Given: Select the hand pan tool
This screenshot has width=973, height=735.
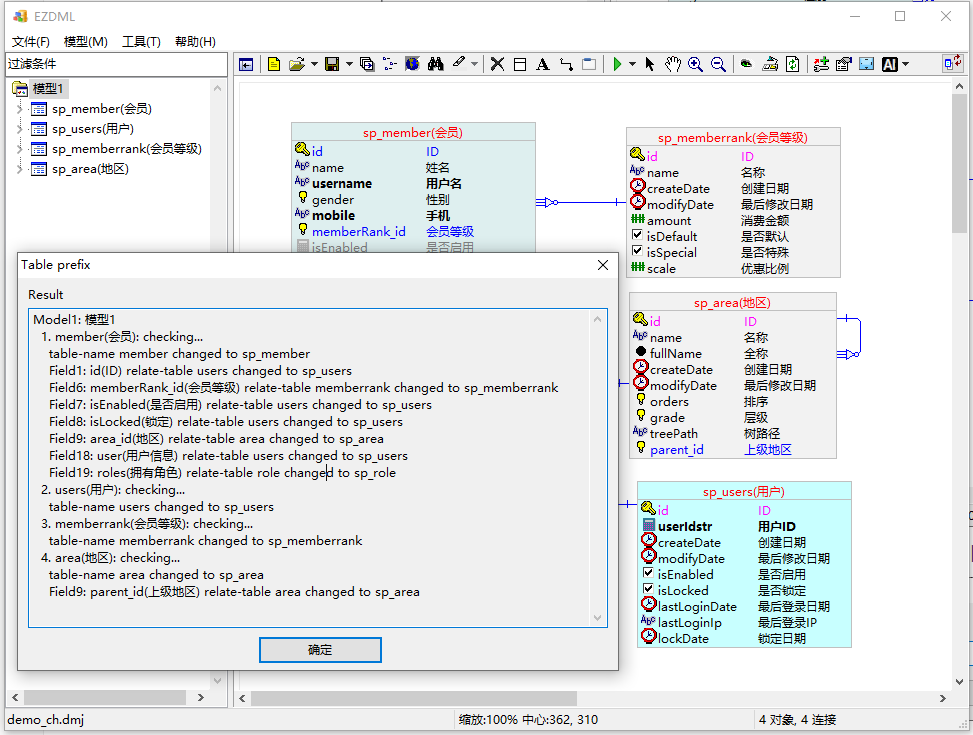Looking at the screenshot, I should click(x=673, y=64).
